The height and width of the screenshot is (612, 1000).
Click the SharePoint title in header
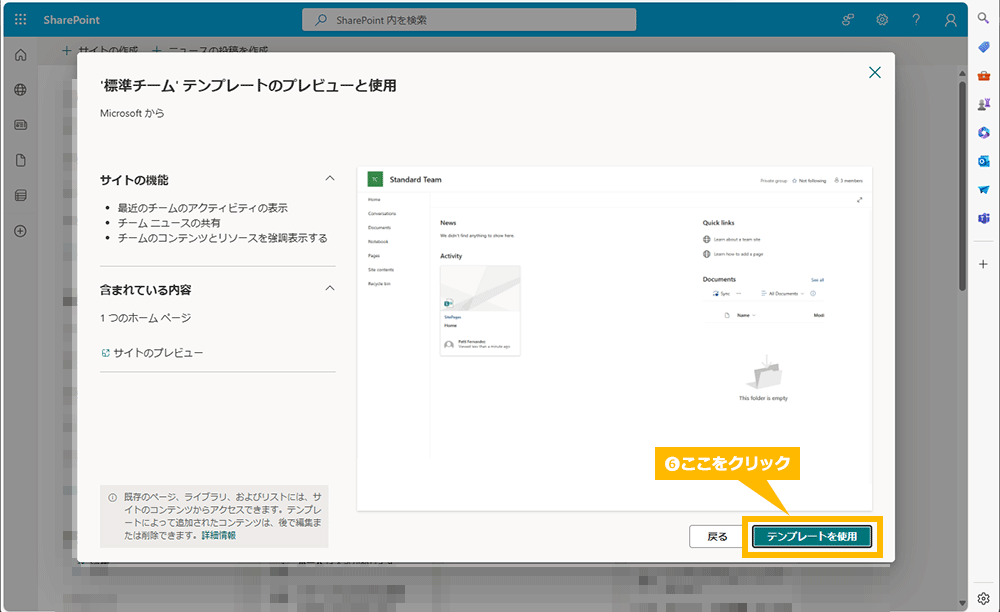pyautogui.click(x=71, y=20)
